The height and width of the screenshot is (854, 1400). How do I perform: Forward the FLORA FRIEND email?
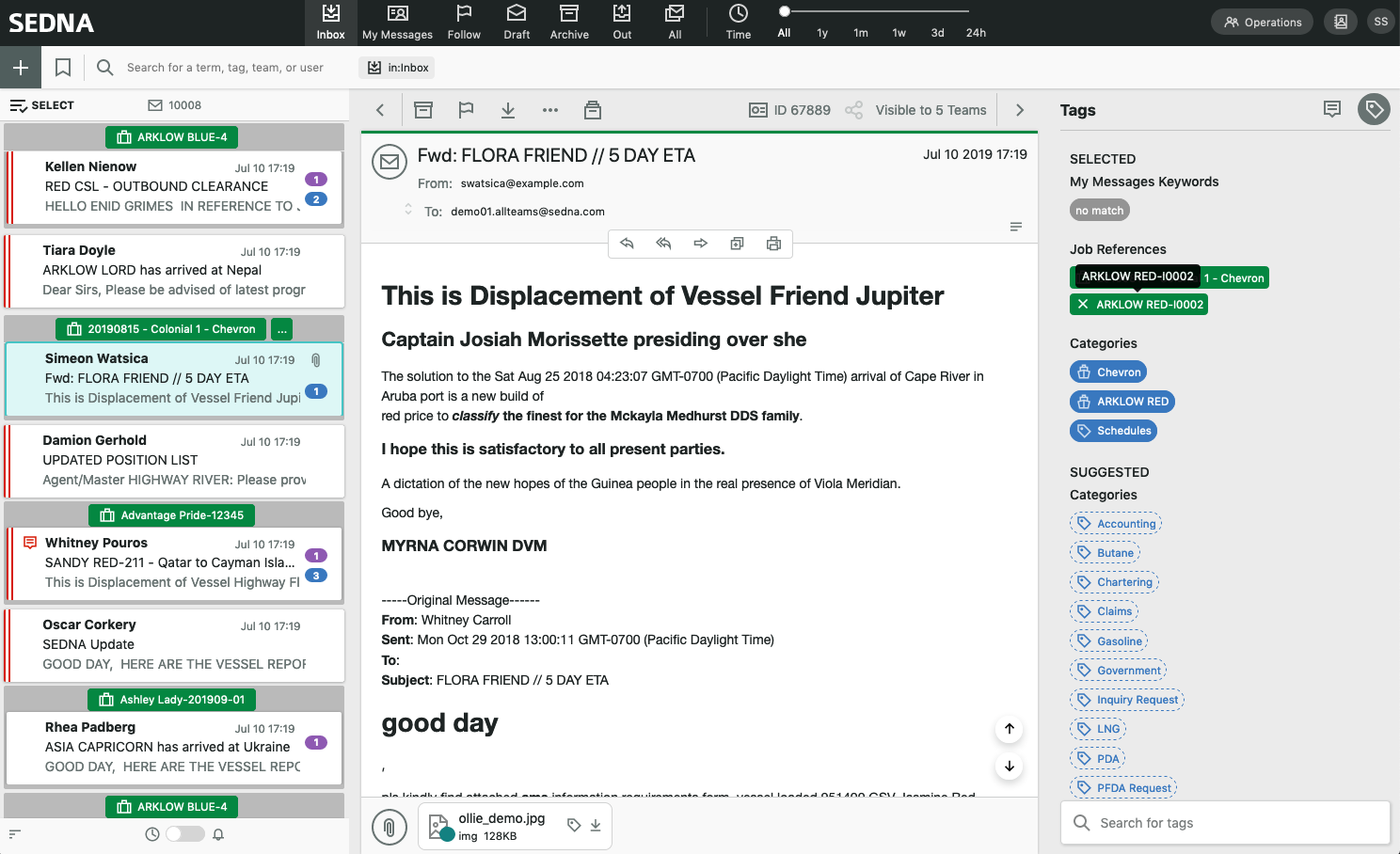pos(700,244)
